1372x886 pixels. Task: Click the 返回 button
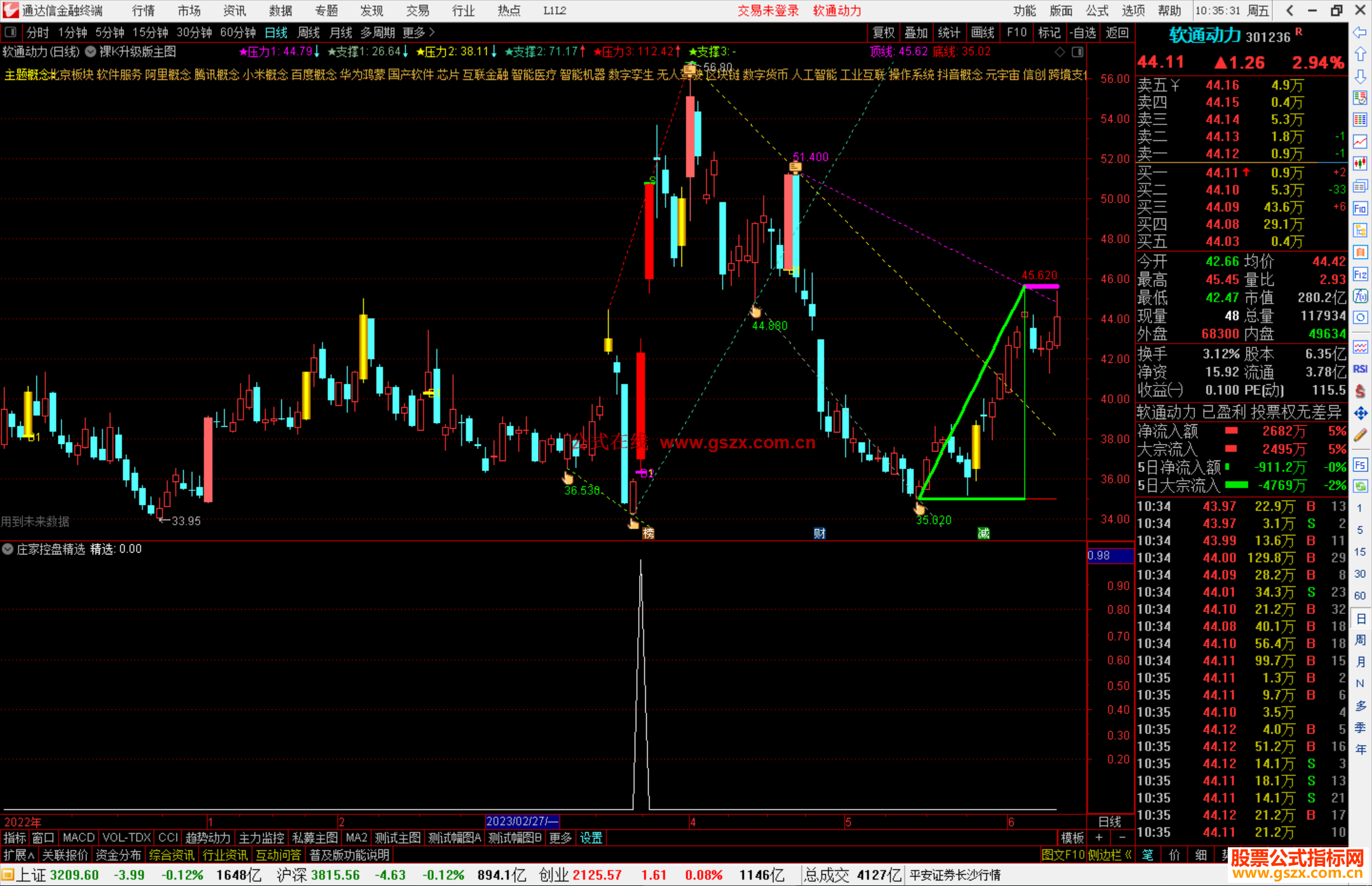click(1117, 32)
